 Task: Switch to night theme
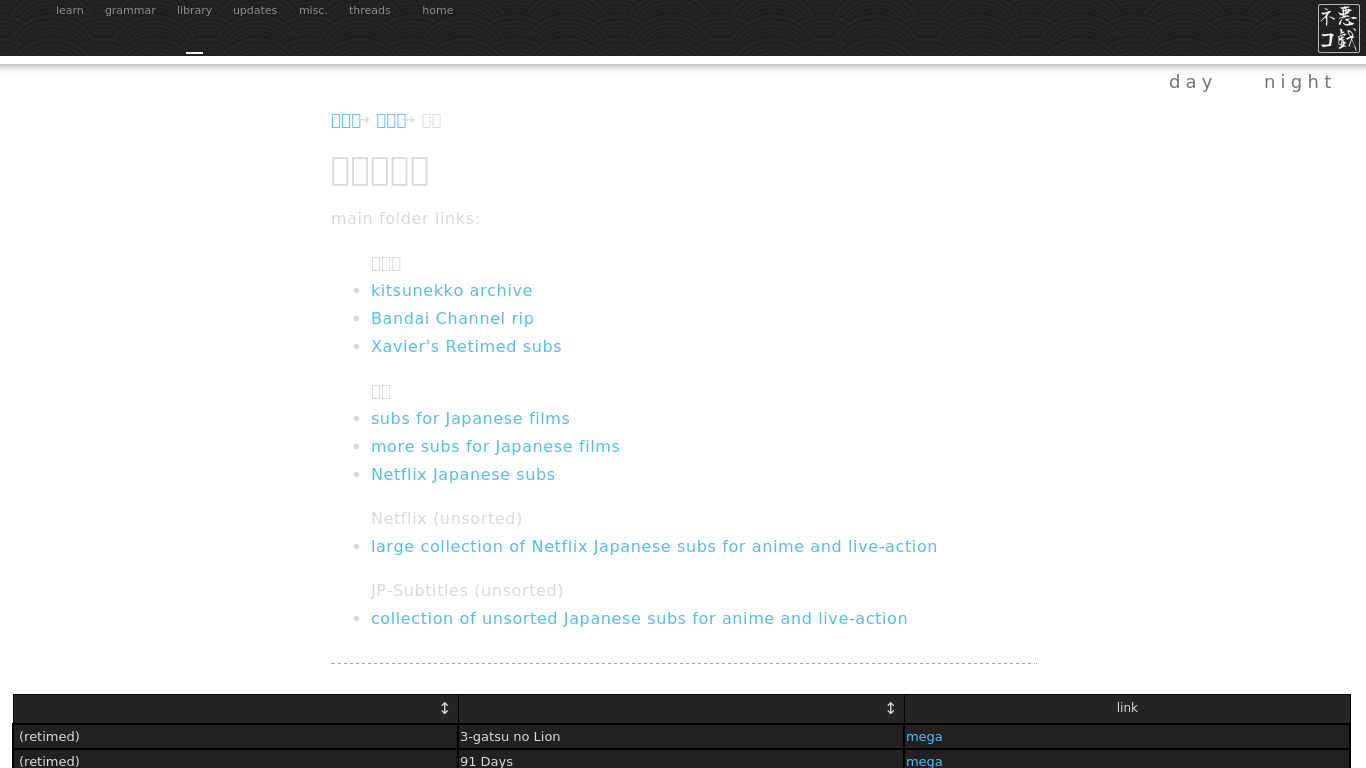pos(1298,82)
